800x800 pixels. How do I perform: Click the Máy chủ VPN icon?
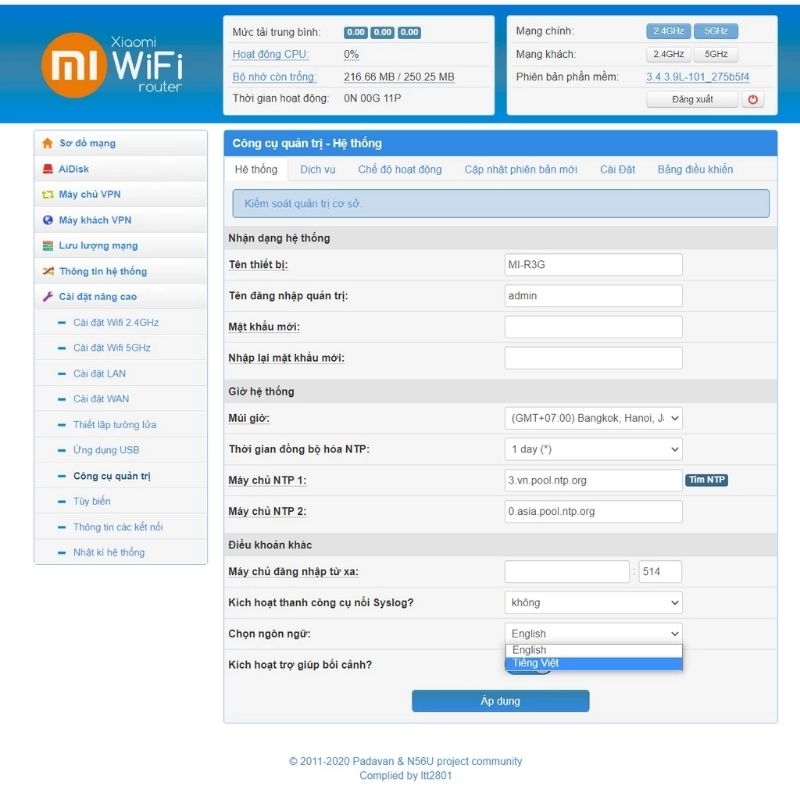coord(47,194)
